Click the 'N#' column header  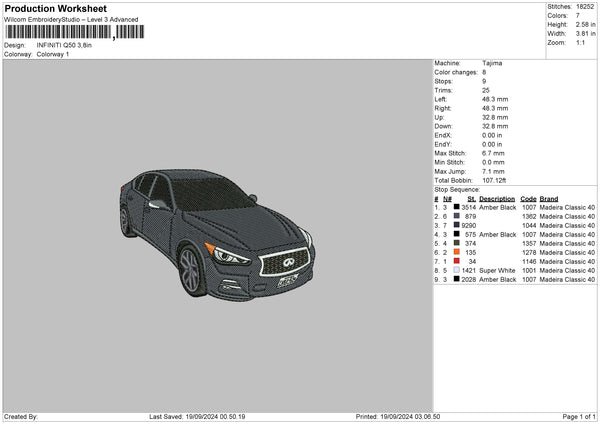point(447,199)
